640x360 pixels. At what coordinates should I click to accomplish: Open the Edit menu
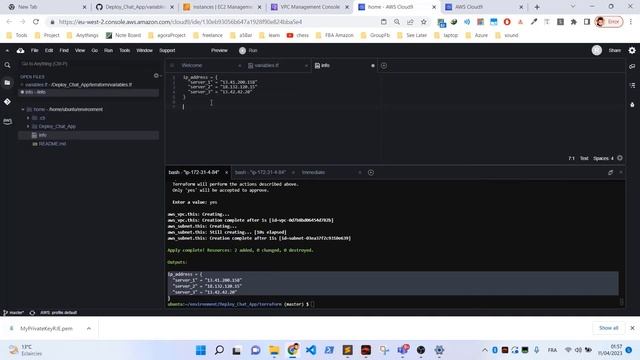(49, 51)
